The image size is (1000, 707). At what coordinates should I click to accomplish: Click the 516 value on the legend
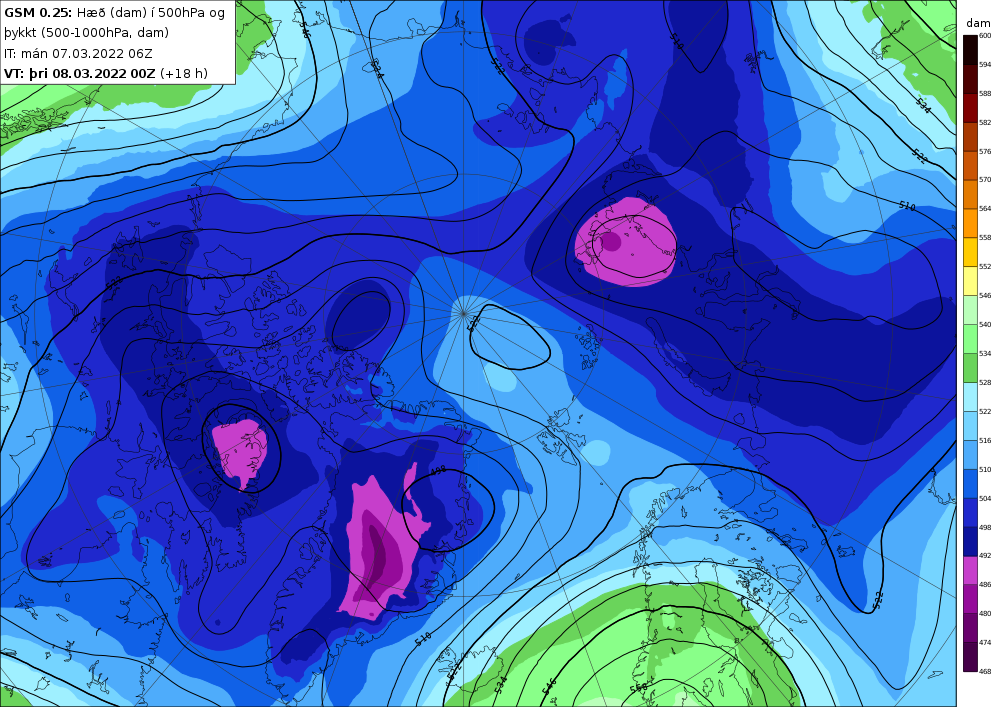(x=985, y=441)
